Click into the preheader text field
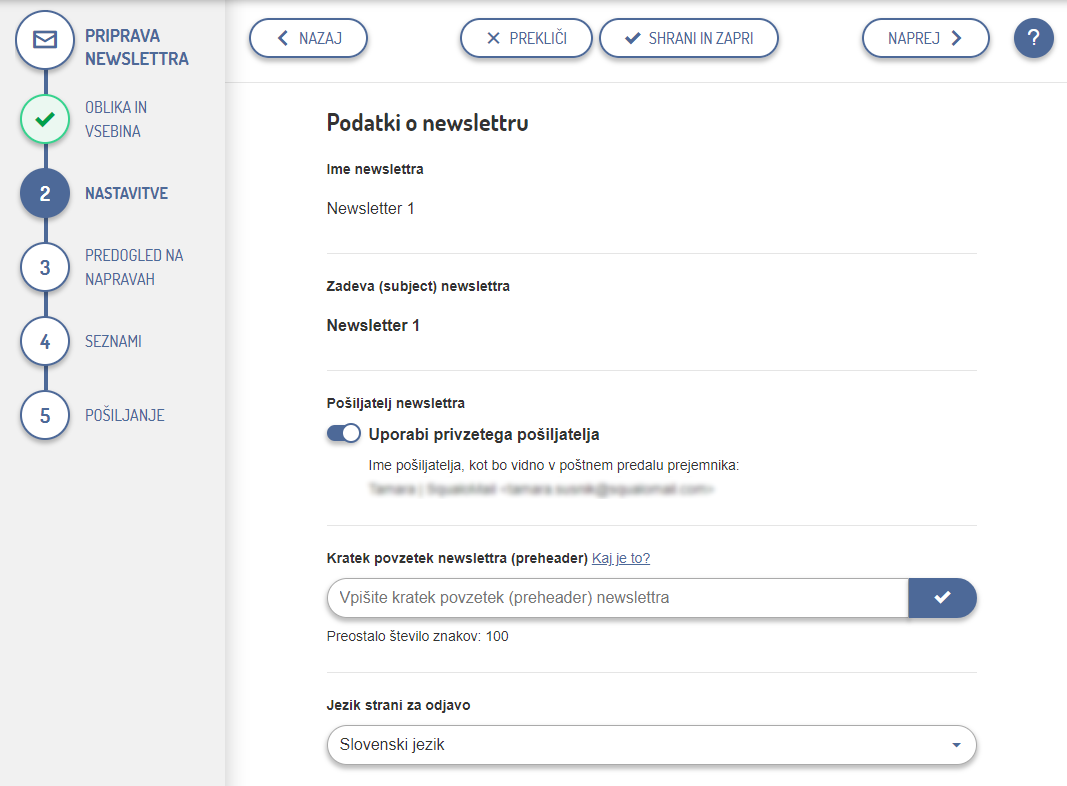1067x786 pixels. (x=617, y=598)
